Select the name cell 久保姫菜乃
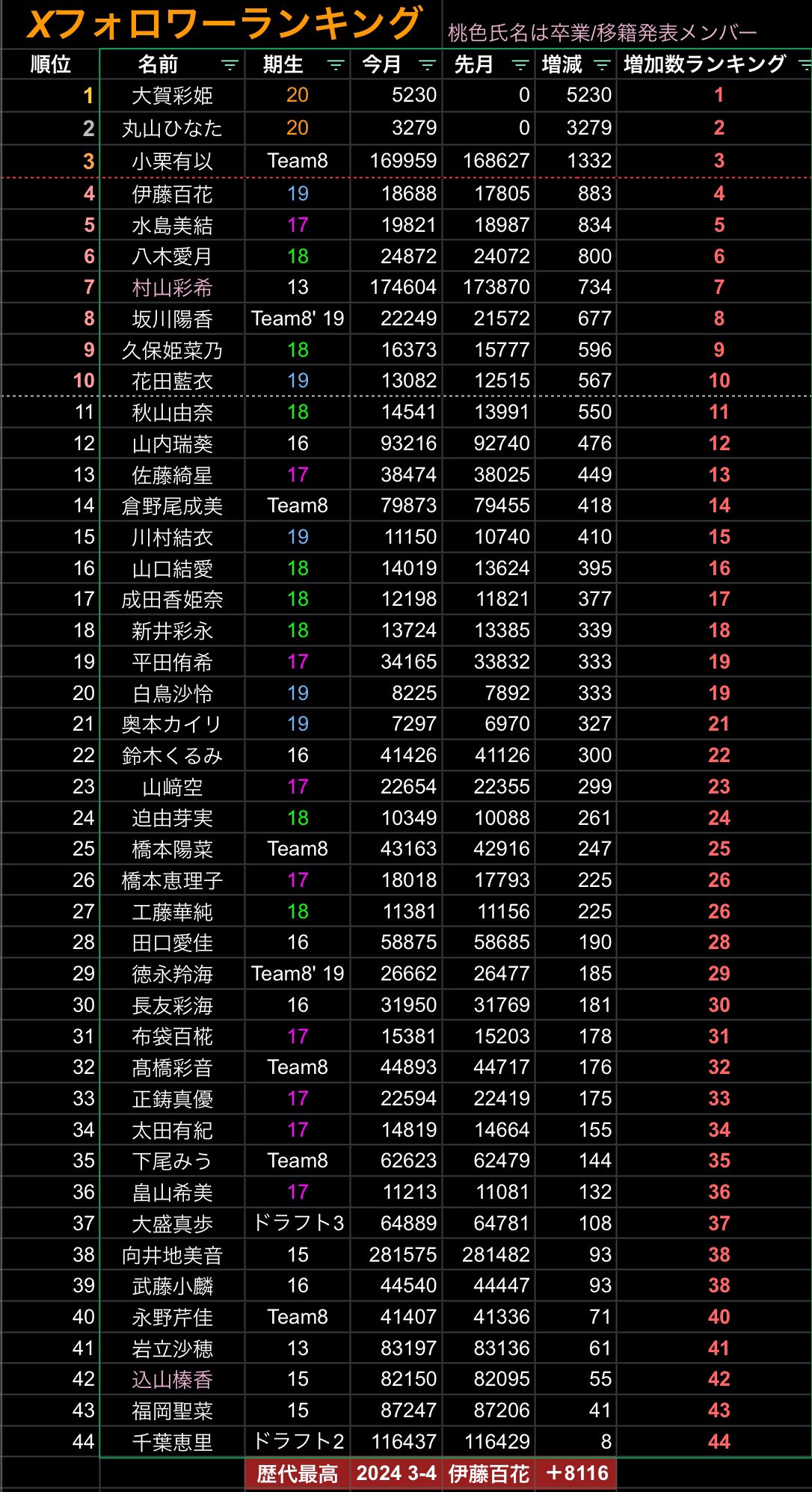The image size is (812, 1492). (172, 350)
